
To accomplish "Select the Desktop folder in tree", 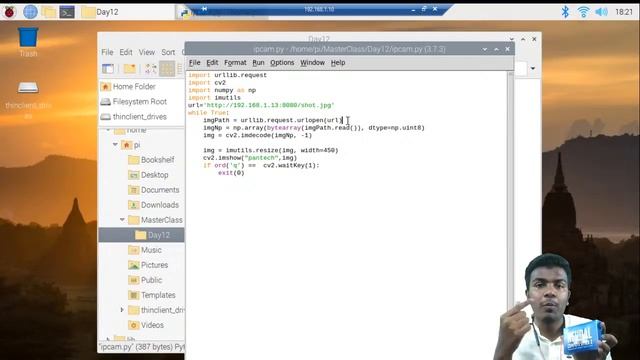I will 148,175.
